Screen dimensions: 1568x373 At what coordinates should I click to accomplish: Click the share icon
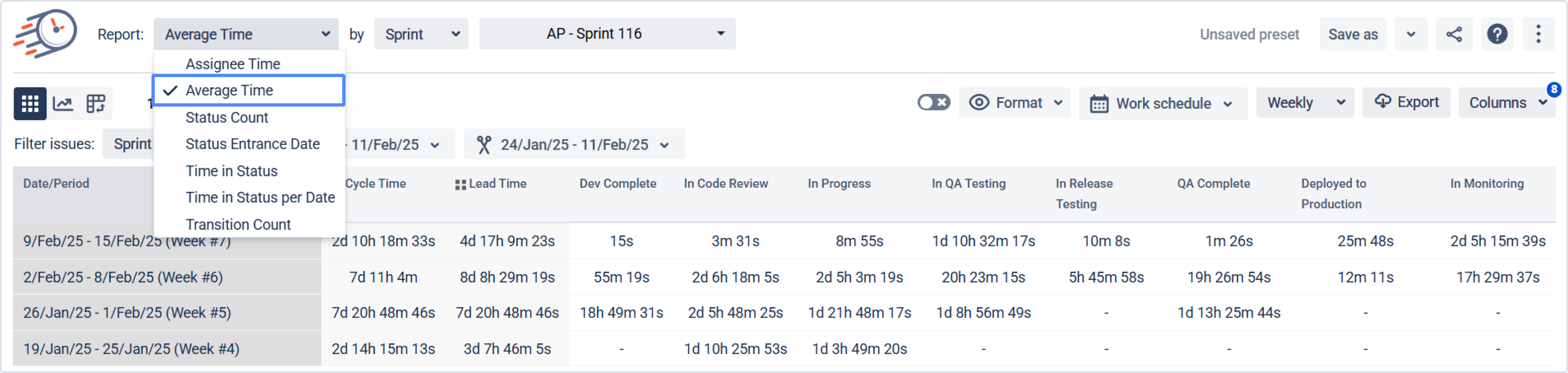(1453, 34)
